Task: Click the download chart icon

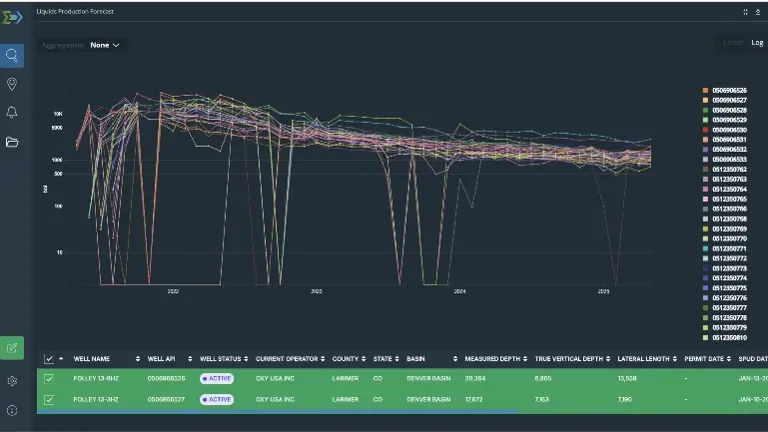Action: tap(757, 11)
